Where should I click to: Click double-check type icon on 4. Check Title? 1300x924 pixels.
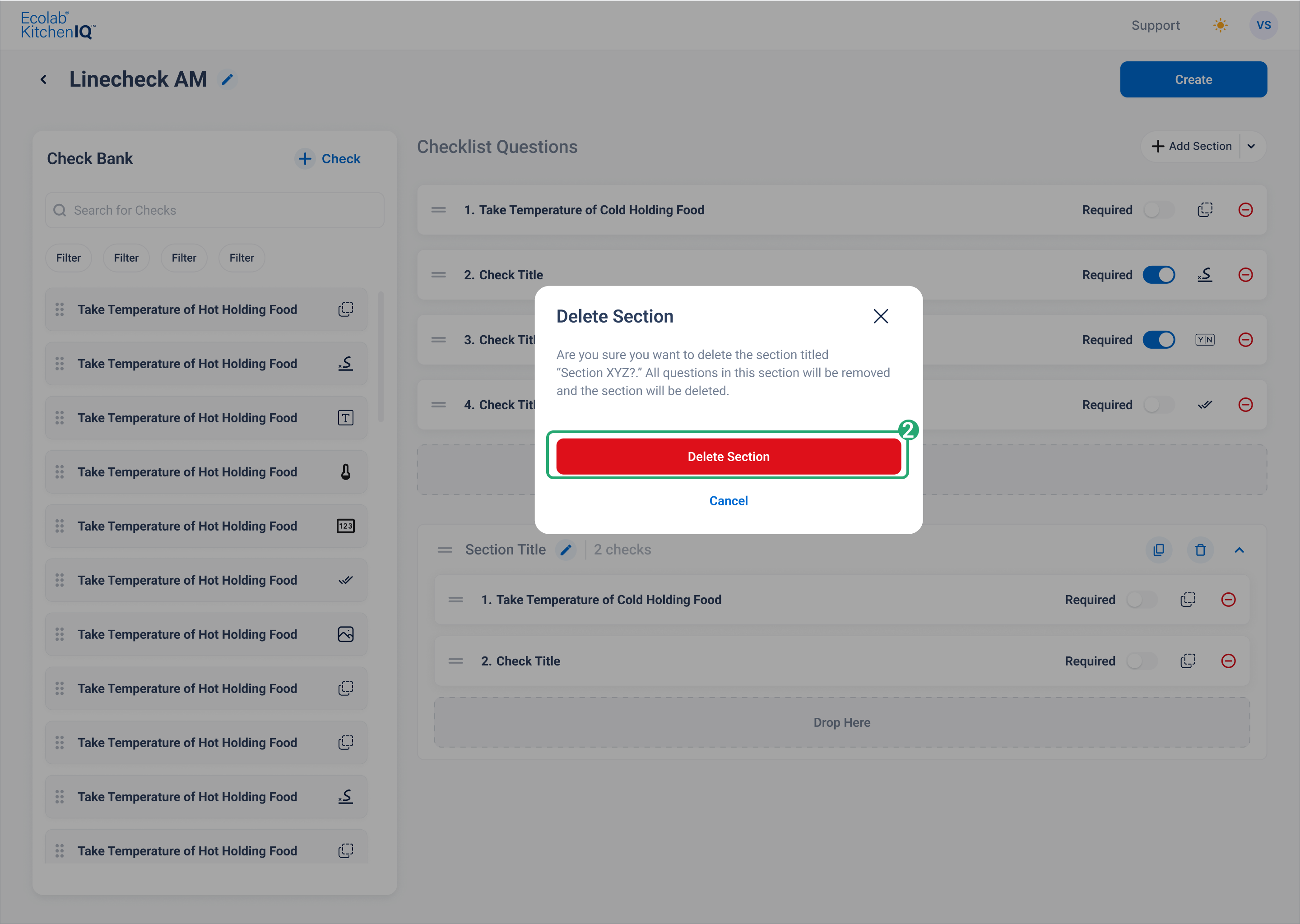pos(1204,405)
